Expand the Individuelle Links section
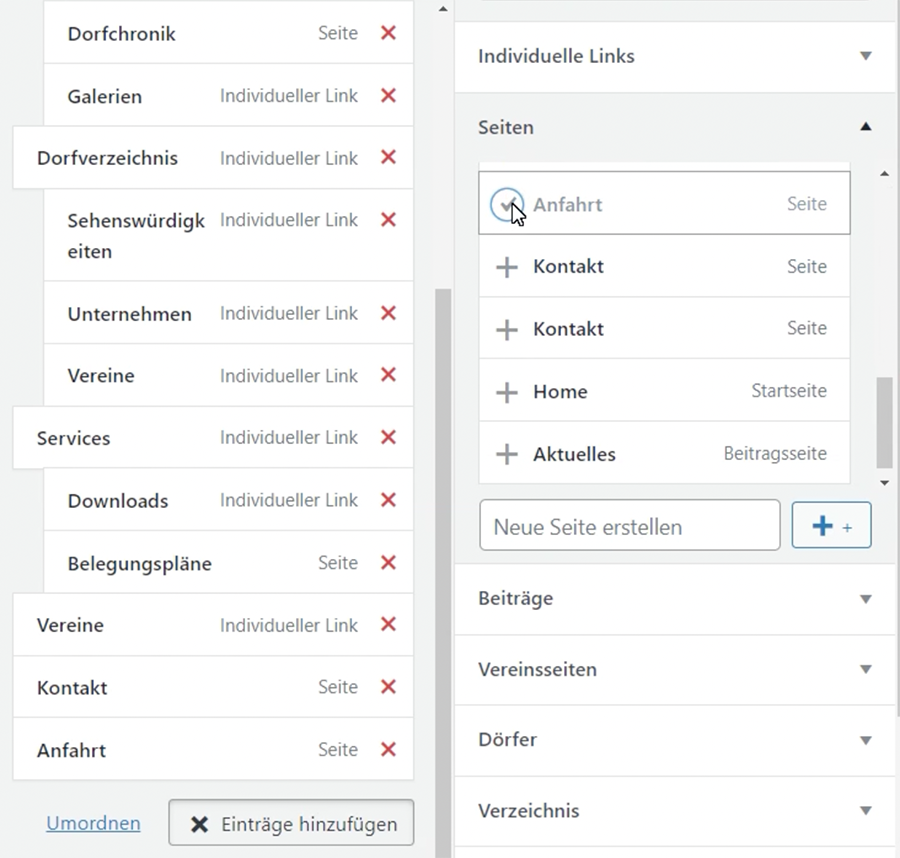This screenshot has width=900, height=858. pyautogui.click(x=866, y=56)
